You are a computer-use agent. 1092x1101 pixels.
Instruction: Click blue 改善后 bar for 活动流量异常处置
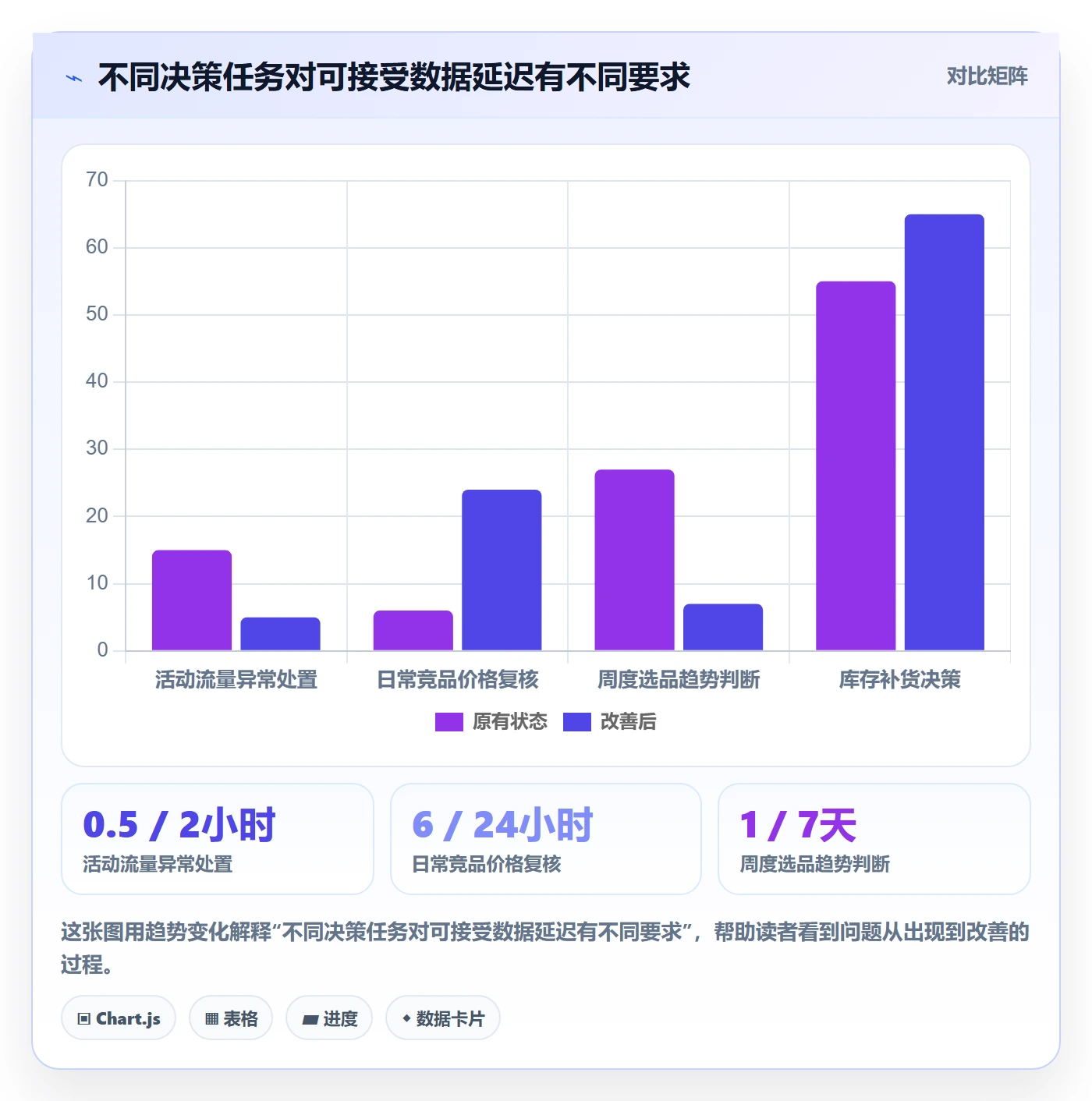point(280,634)
